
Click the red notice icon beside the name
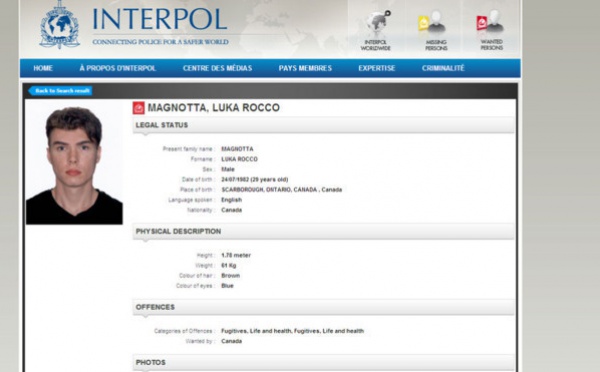coord(139,108)
